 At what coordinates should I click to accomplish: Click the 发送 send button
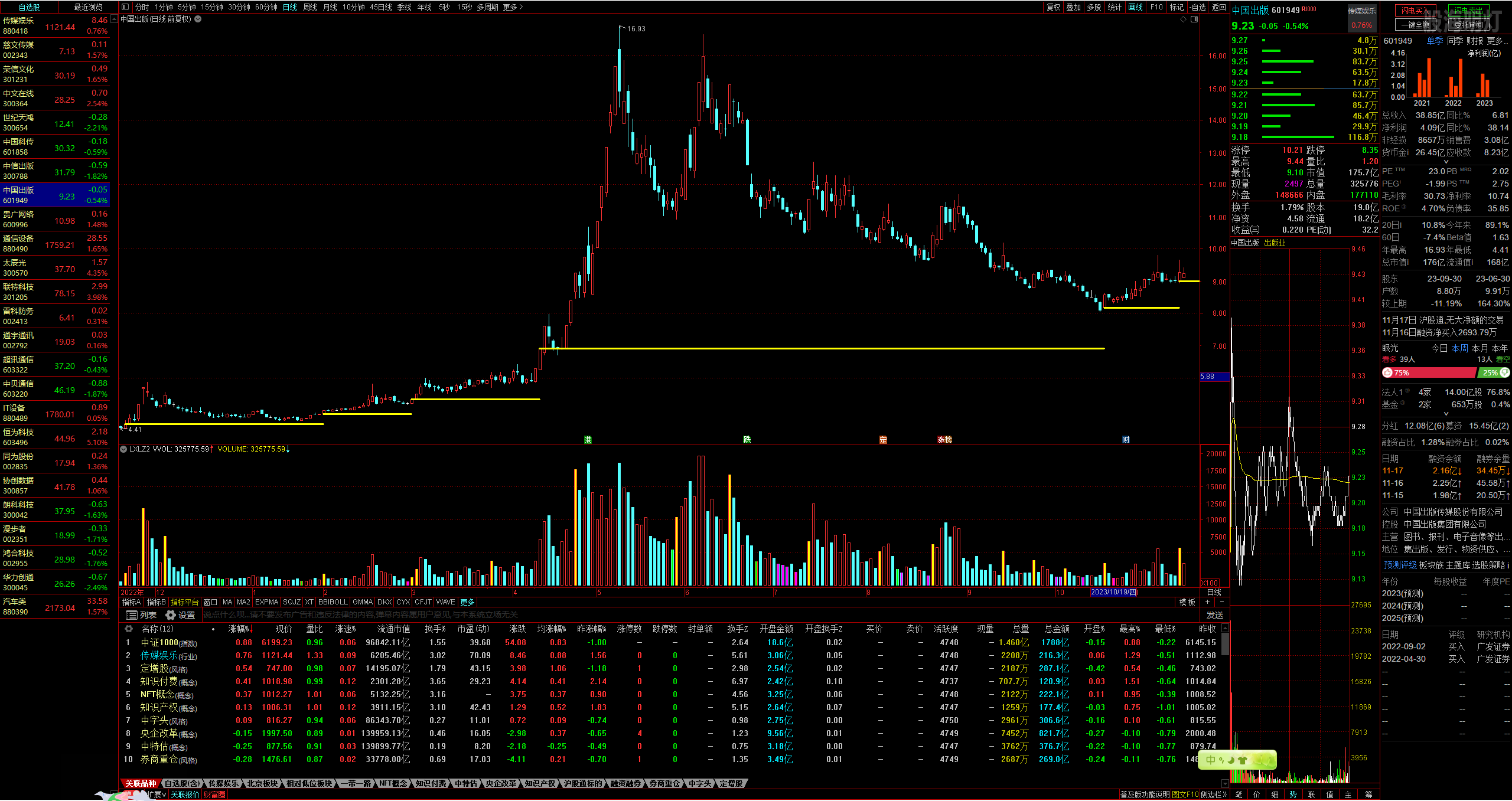tap(1214, 615)
